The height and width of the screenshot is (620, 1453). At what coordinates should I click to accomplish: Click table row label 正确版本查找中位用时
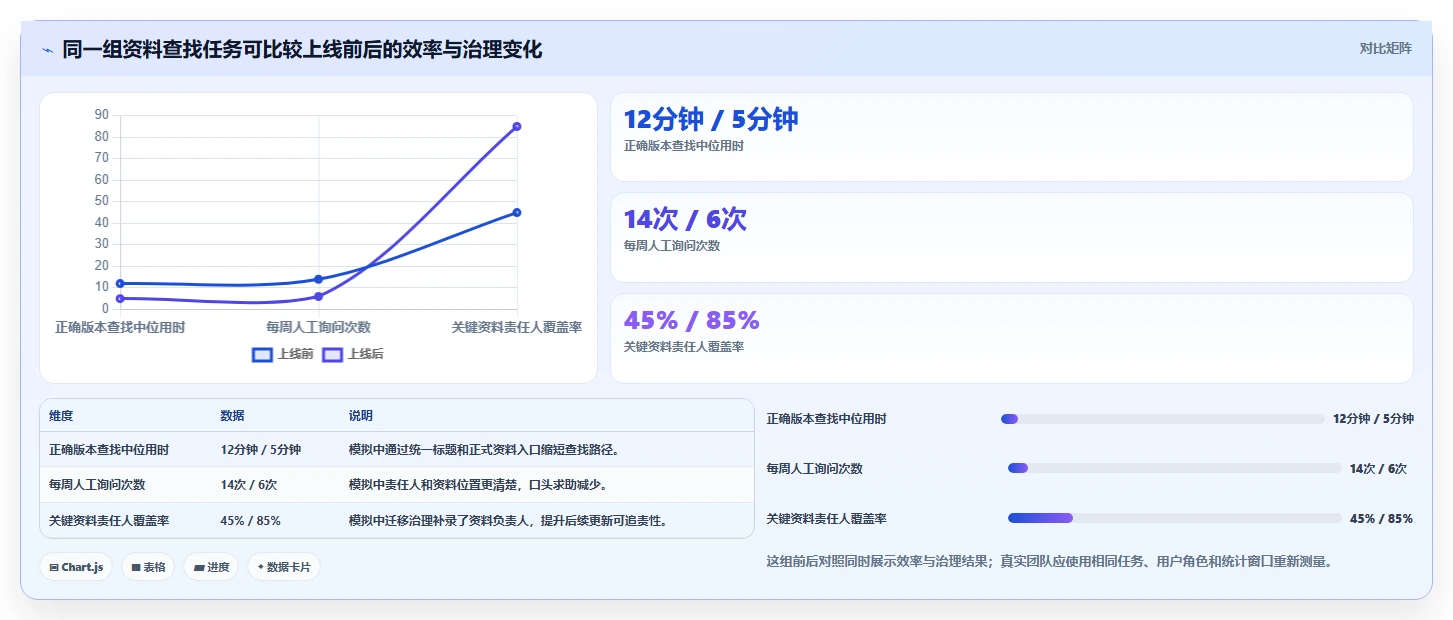click(x=109, y=450)
